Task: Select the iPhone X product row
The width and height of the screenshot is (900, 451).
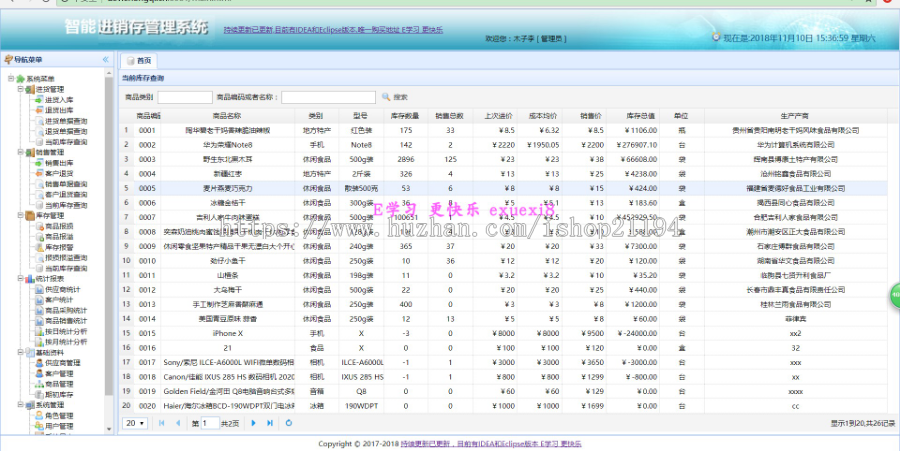Action: (503, 333)
